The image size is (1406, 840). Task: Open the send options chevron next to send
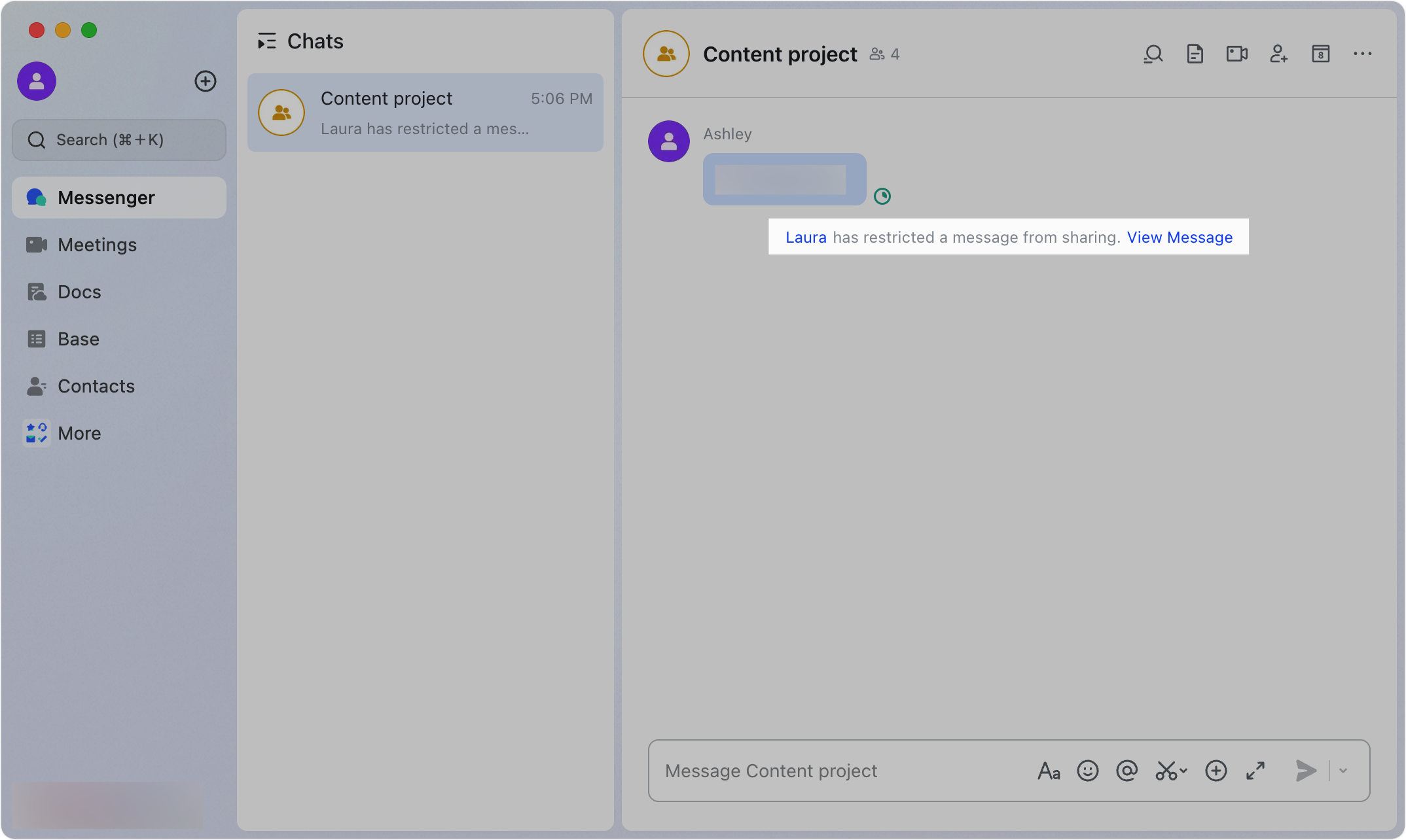pyautogui.click(x=1343, y=771)
